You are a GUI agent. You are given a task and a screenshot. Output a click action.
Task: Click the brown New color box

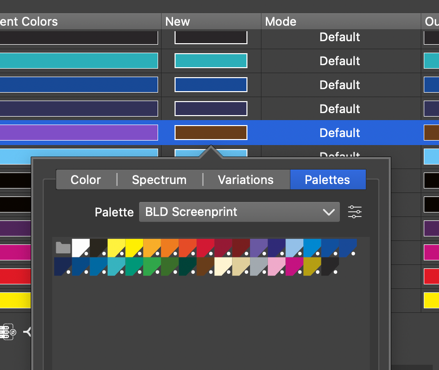[x=211, y=133]
